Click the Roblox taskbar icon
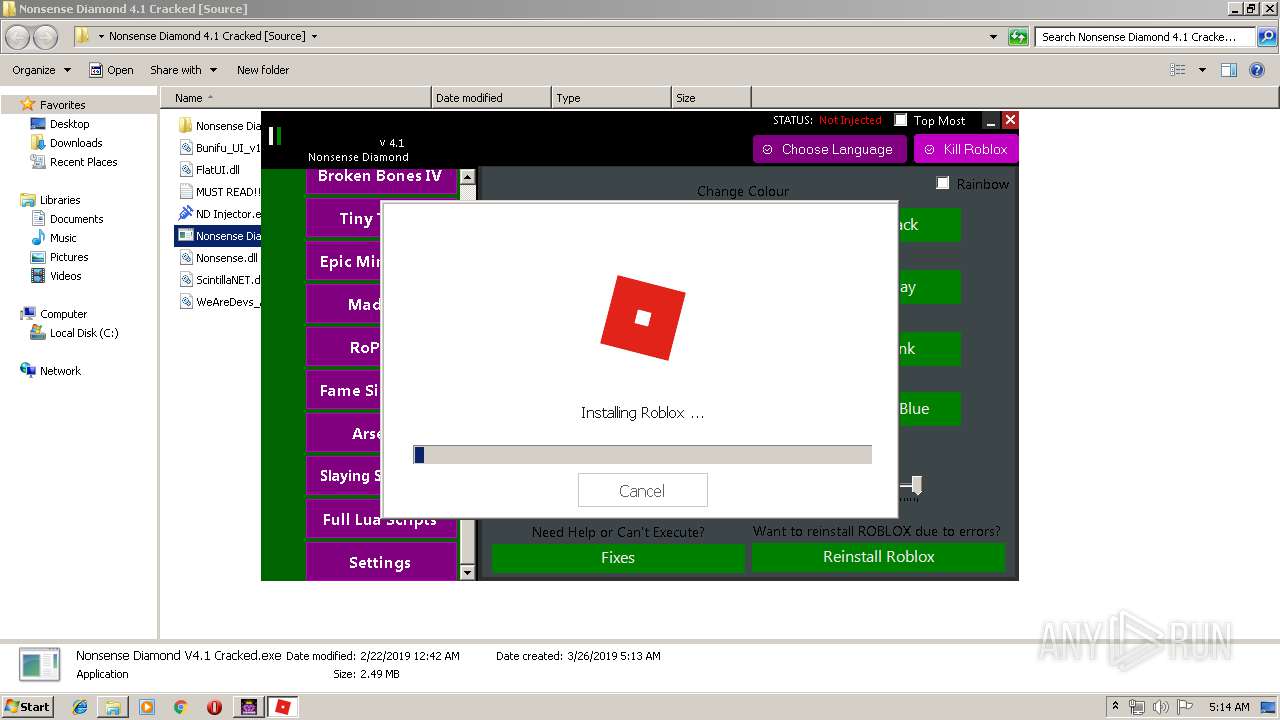This screenshot has height=720, width=1280. tap(283, 707)
